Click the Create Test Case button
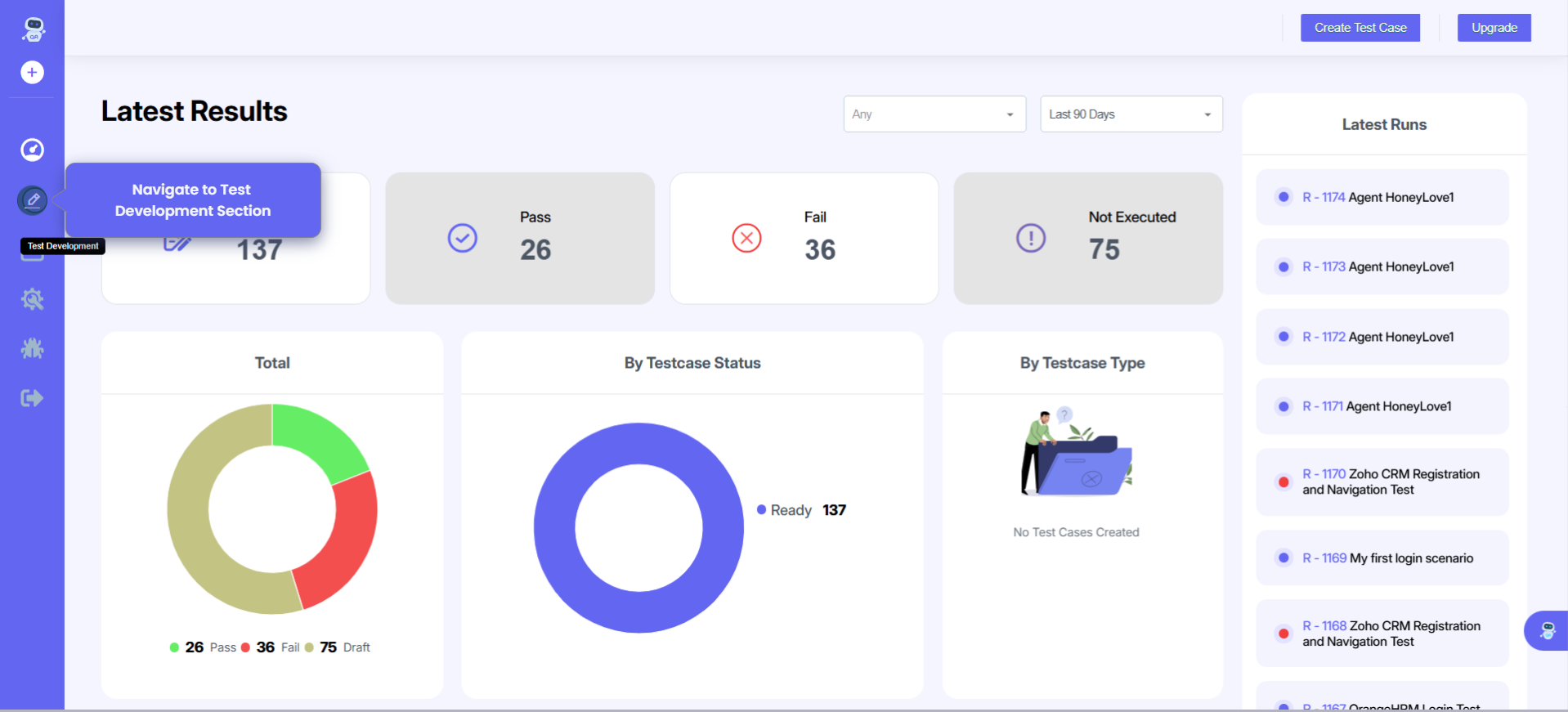 click(1360, 28)
